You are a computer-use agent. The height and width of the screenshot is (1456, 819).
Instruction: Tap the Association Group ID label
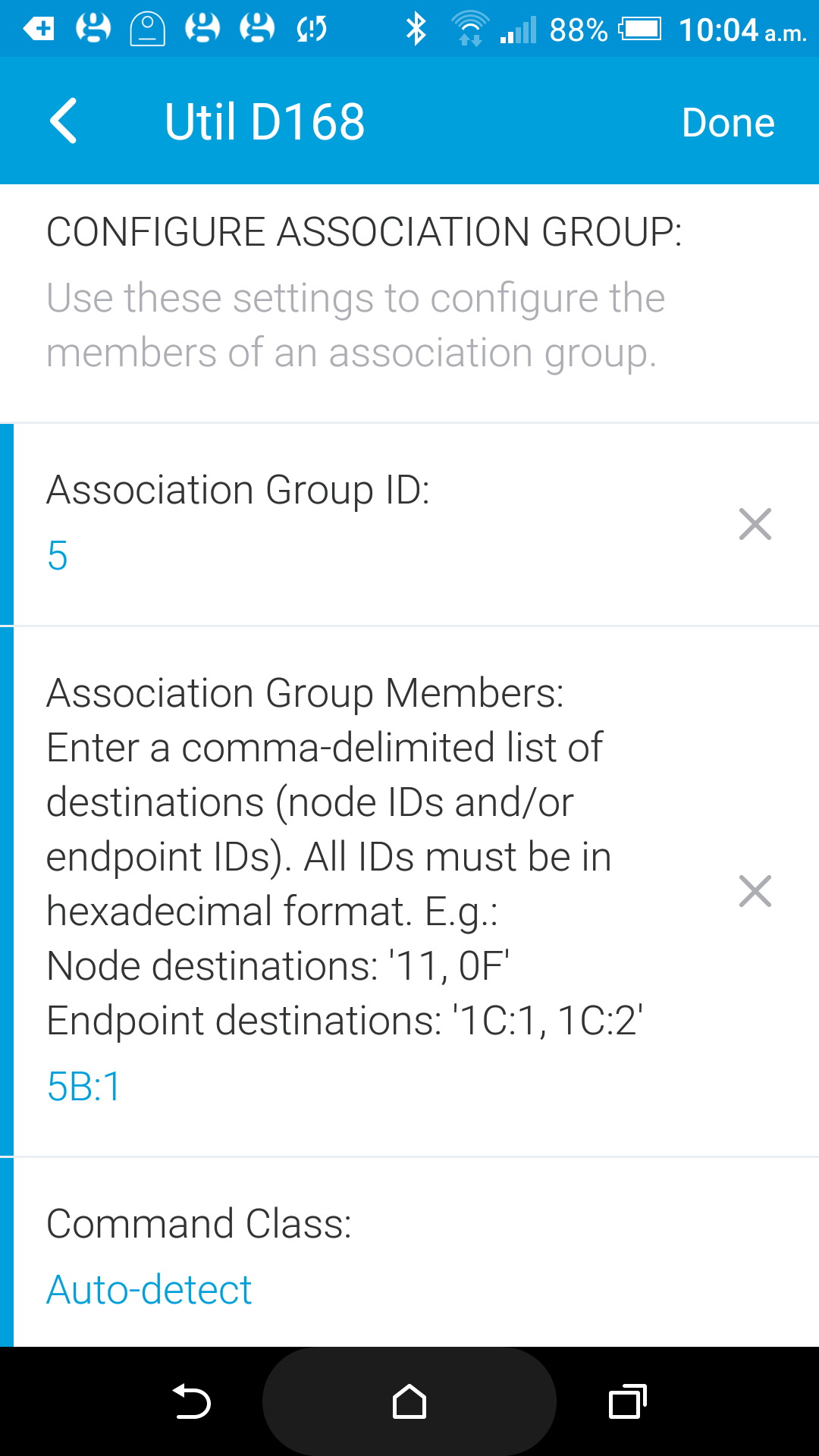pyautogui.click(x=238, y=490)
